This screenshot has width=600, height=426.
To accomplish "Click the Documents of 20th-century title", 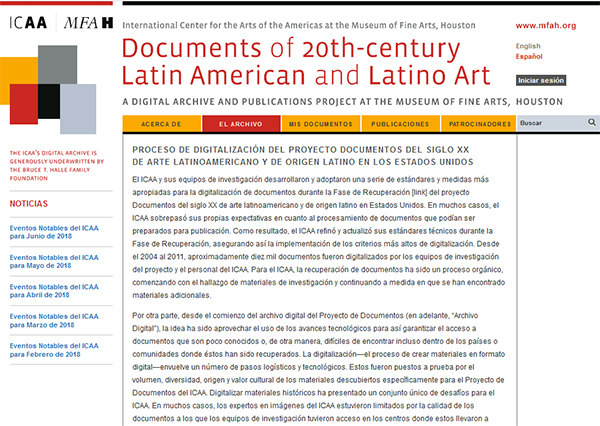I will 306,62.
